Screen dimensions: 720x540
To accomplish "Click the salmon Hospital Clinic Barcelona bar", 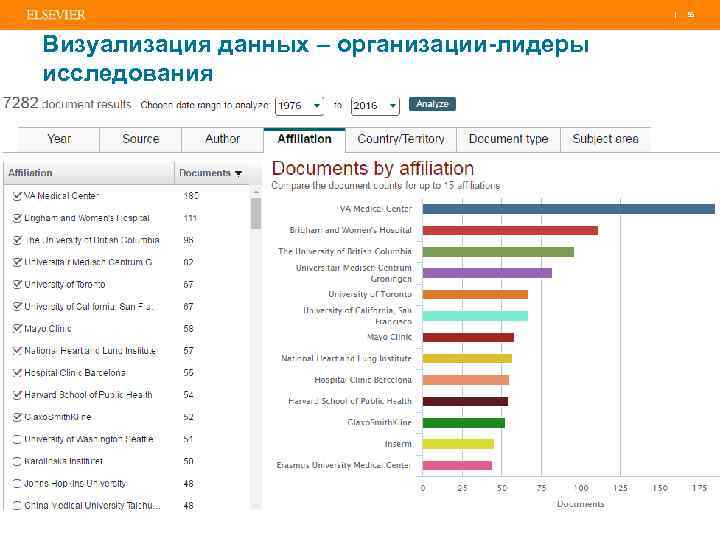I will coord(466,380).
